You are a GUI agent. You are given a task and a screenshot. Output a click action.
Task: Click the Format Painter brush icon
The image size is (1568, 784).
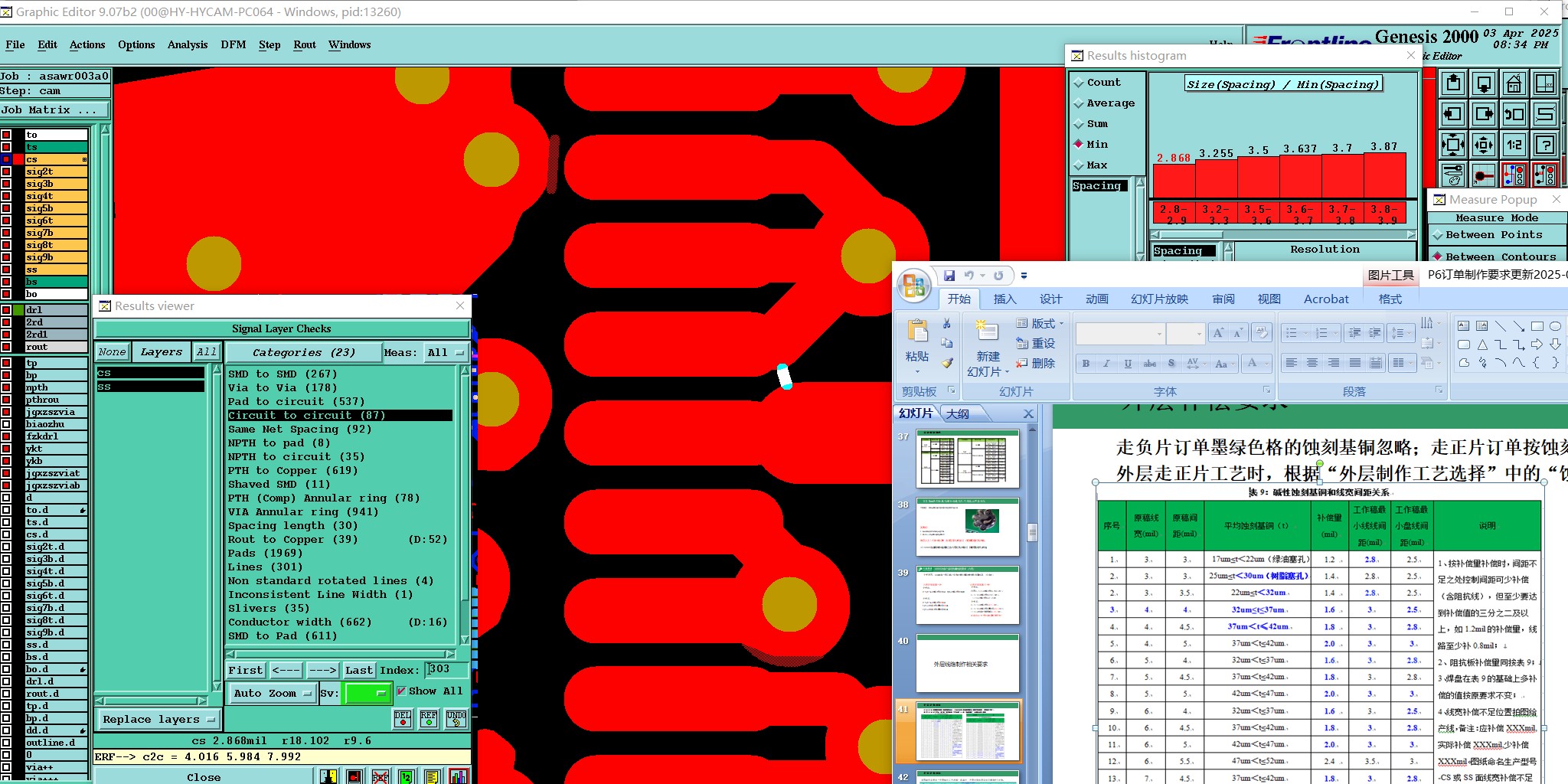947,363
